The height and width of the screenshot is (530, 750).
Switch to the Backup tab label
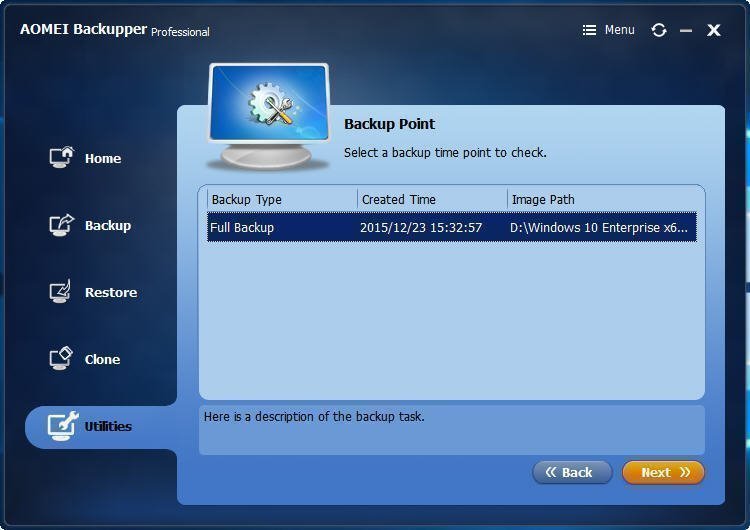pos(108,225)
